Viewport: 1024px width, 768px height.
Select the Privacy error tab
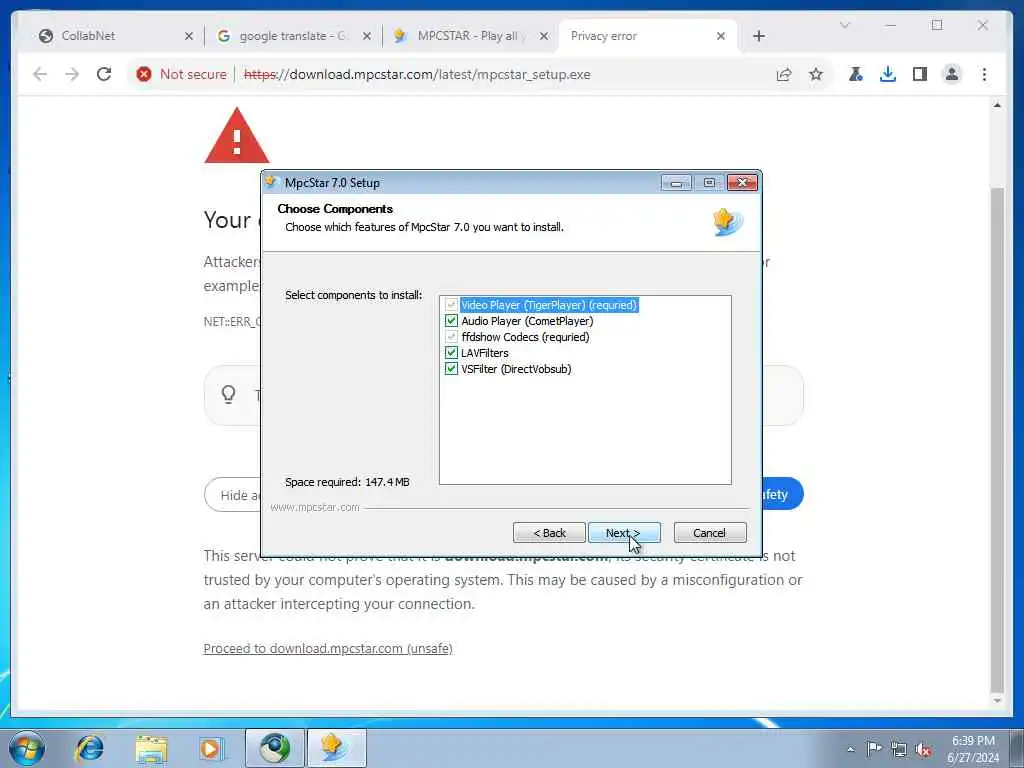coord(647,36)
